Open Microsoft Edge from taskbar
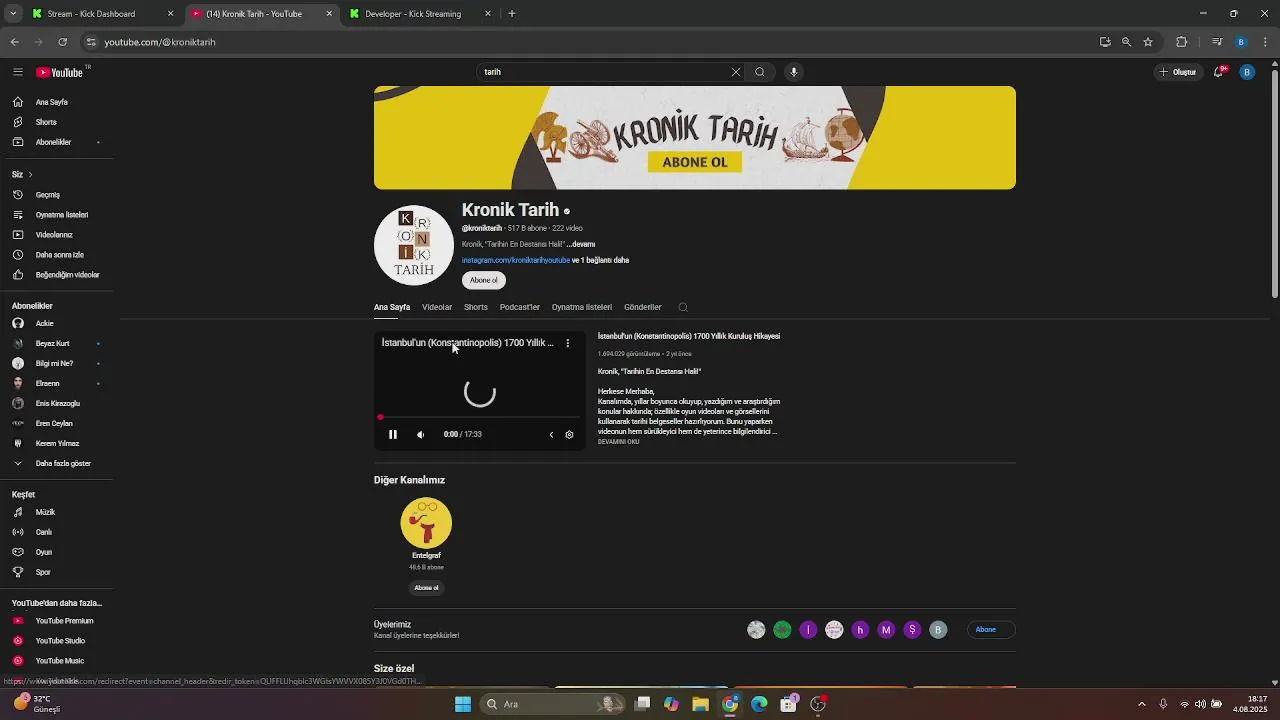 tap(759, 704)
